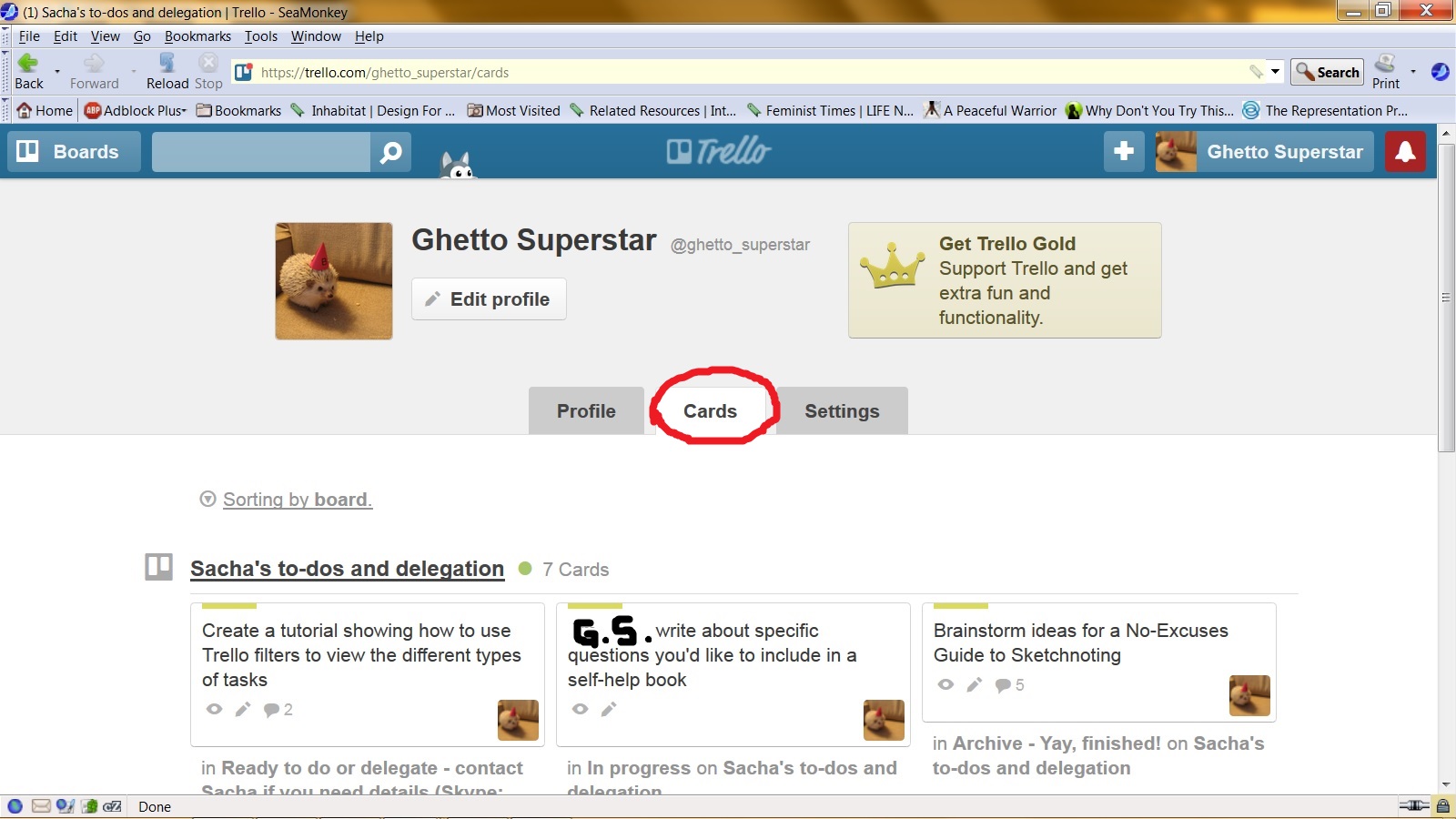Click the yellow label on the tutorial card
Screen dimensions: 1456x819
[229, 605]
